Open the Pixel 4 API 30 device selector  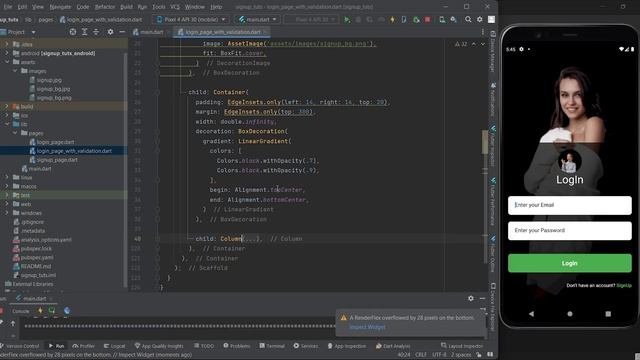(191, 19)
